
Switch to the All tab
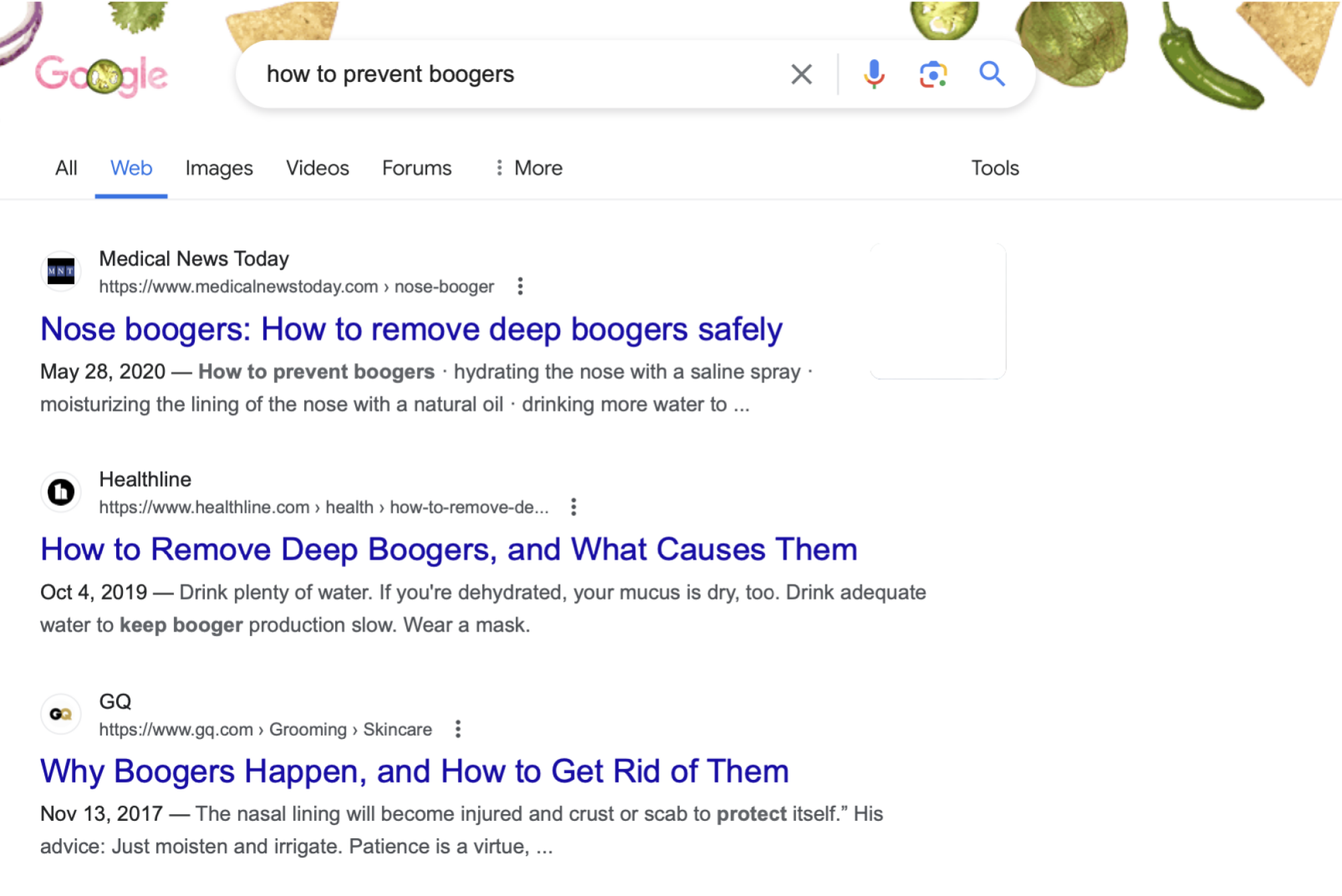(x=66, y=168)
